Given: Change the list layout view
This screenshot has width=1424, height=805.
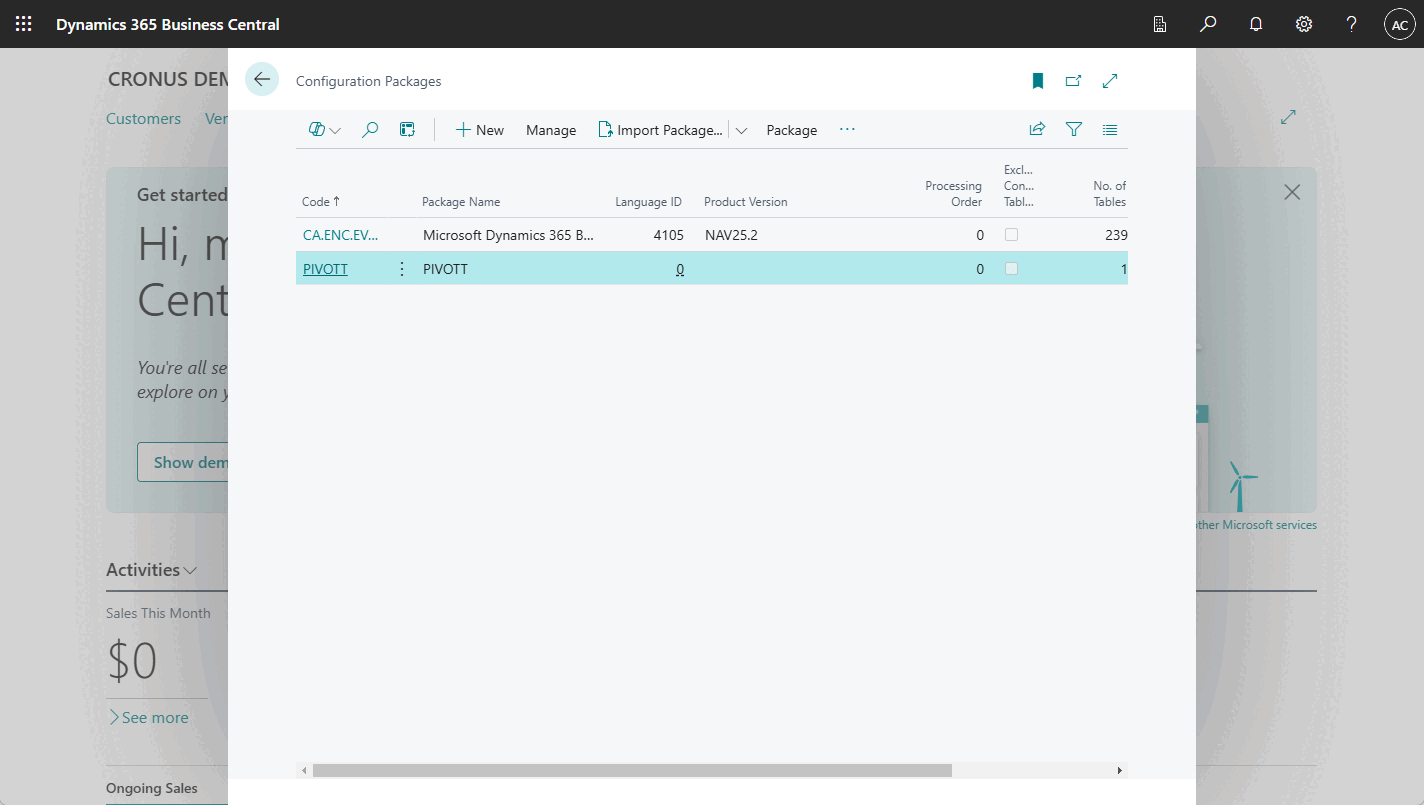Looking at the screenshot, I should tap(1110, 129).
